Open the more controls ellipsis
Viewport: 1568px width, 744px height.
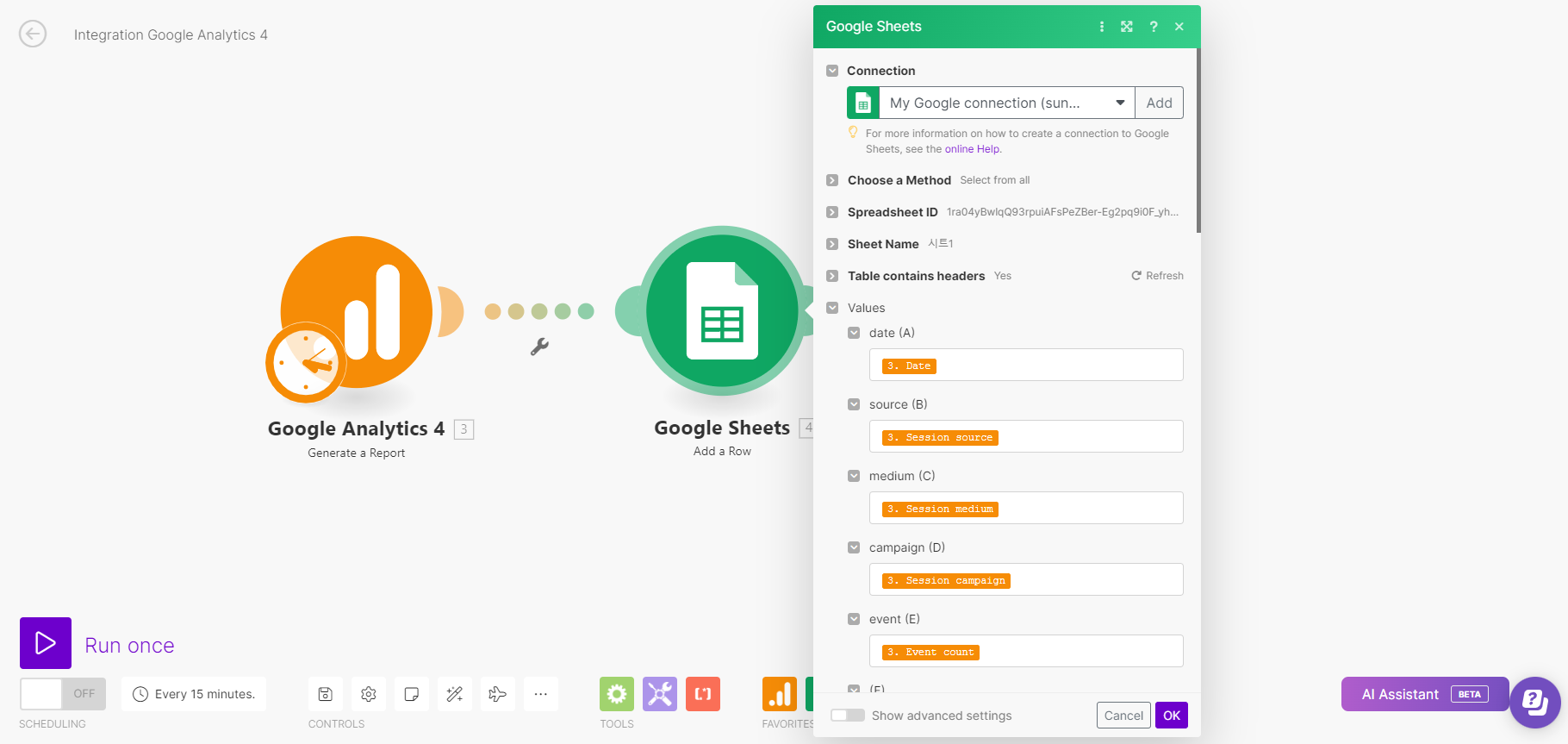[541, 694]
